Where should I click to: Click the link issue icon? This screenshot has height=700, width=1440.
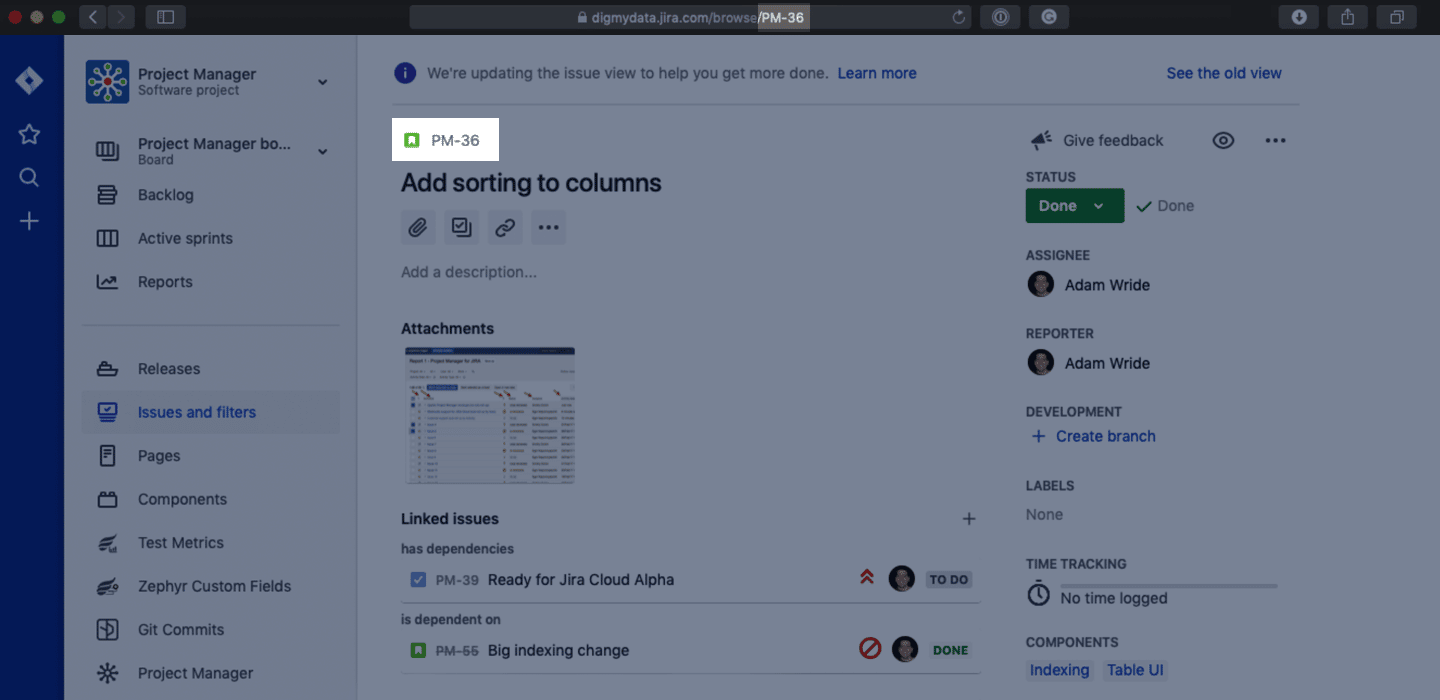505,227
